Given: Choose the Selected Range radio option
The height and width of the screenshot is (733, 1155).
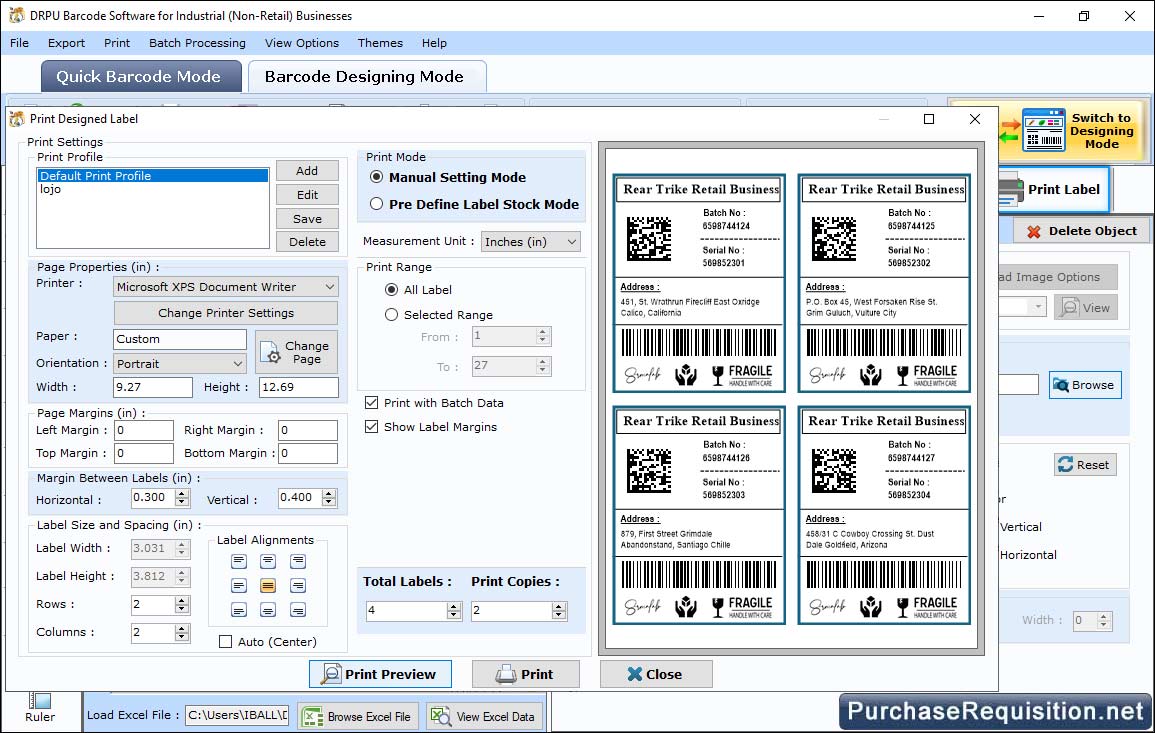Looking at the screenshot, I should point(392,315).
